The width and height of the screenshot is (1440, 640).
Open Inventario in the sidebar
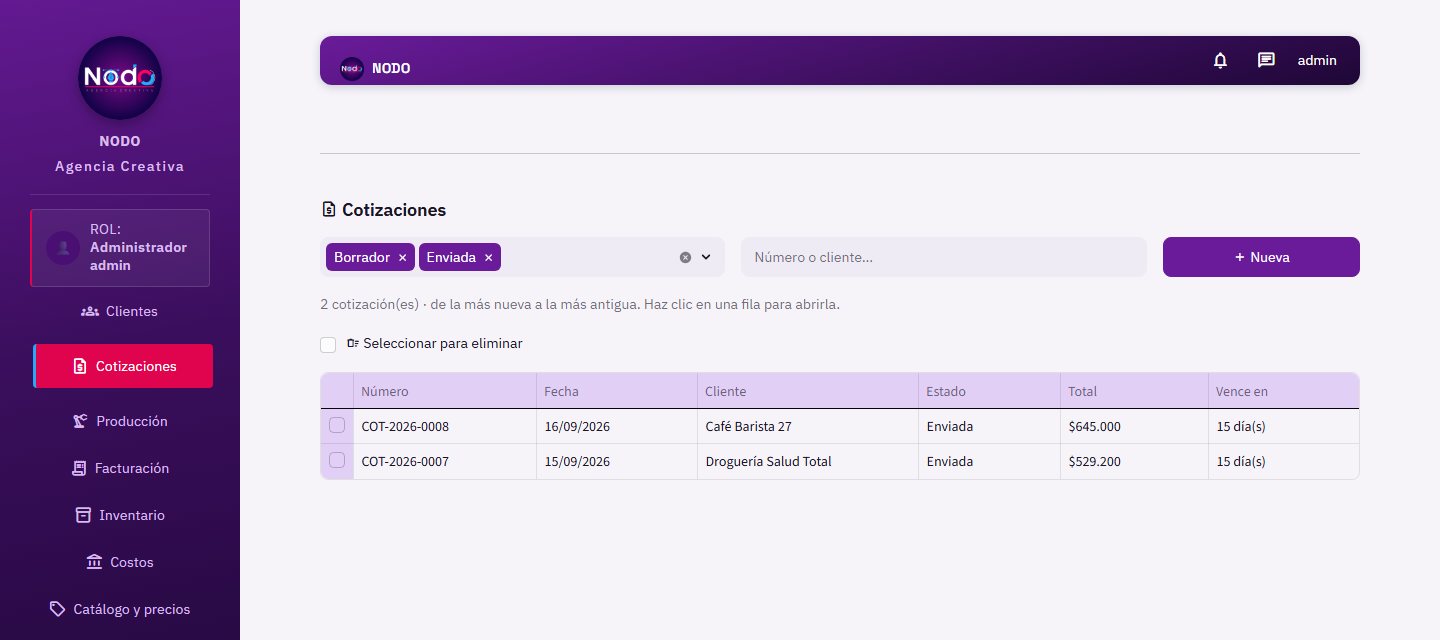pyautogui.click(x=120, y=515)
